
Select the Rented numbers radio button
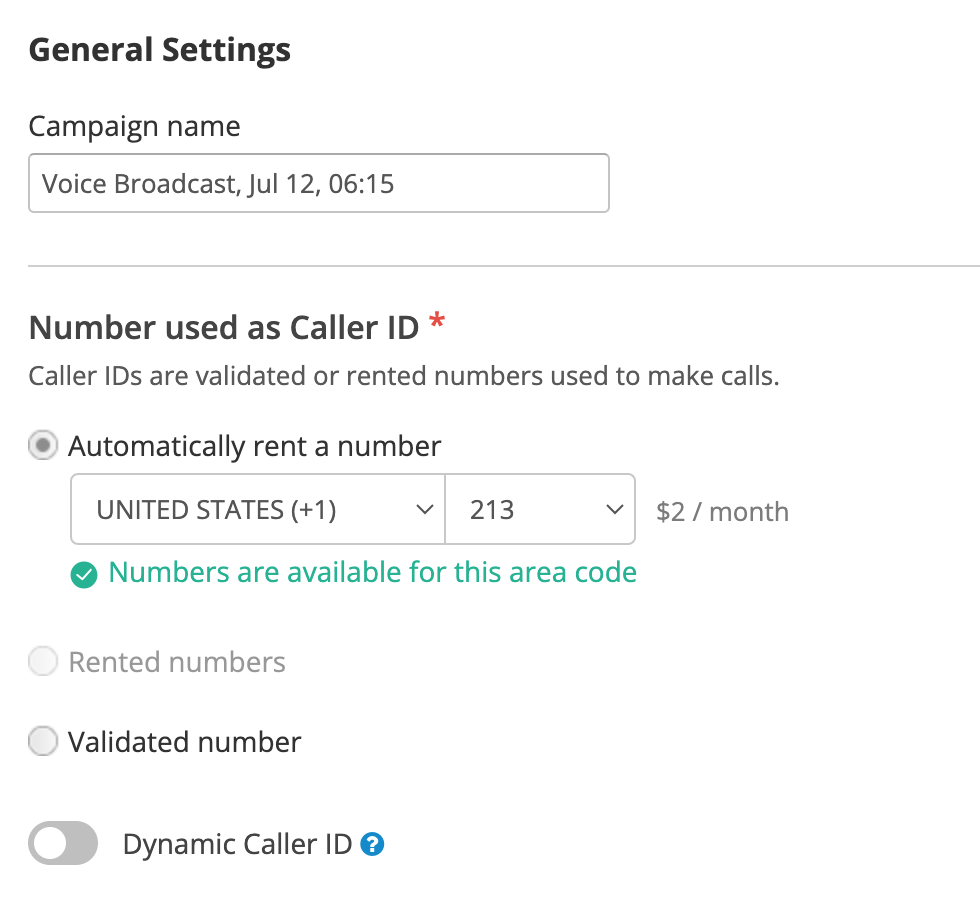pyautogui.click(x=43, y=661)
